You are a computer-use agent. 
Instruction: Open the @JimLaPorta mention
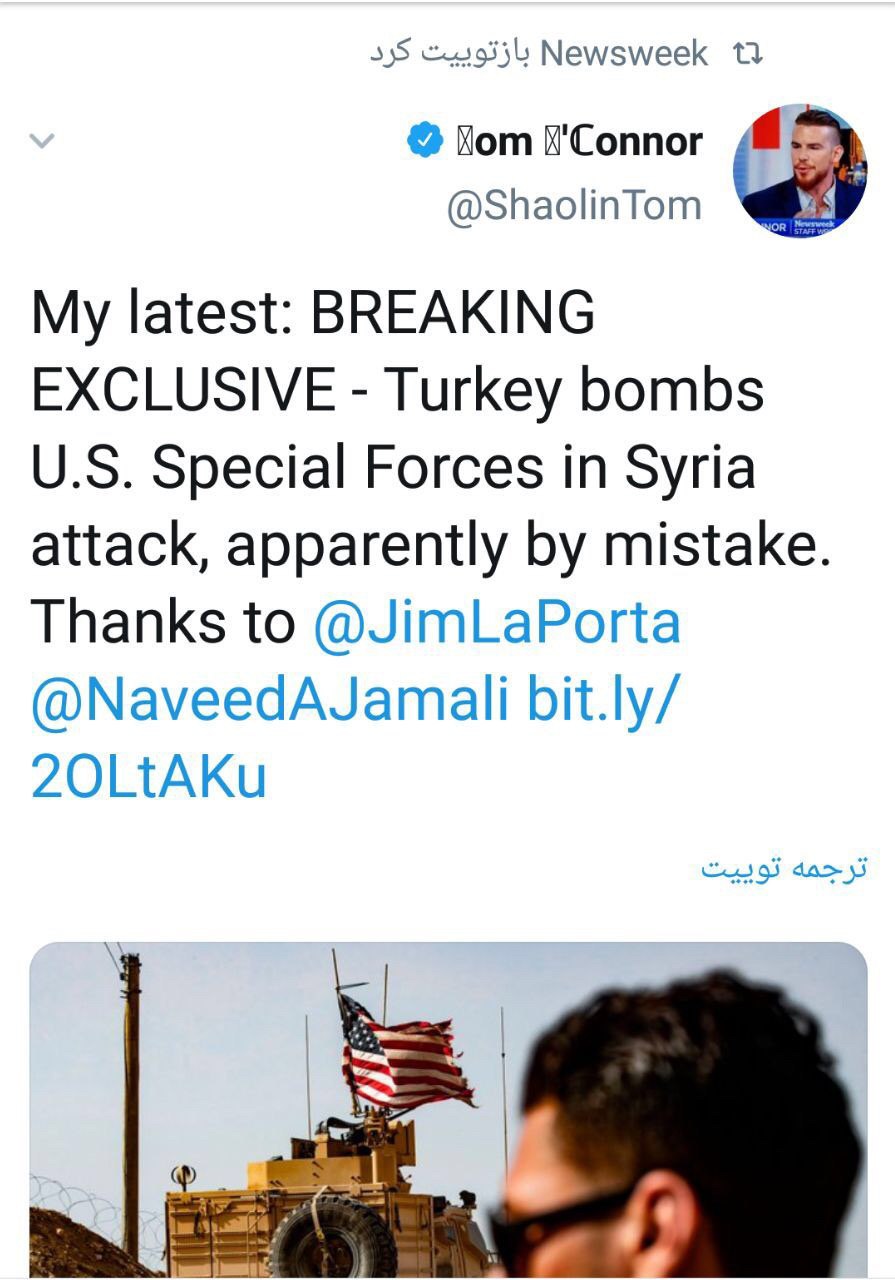(496, 623)
